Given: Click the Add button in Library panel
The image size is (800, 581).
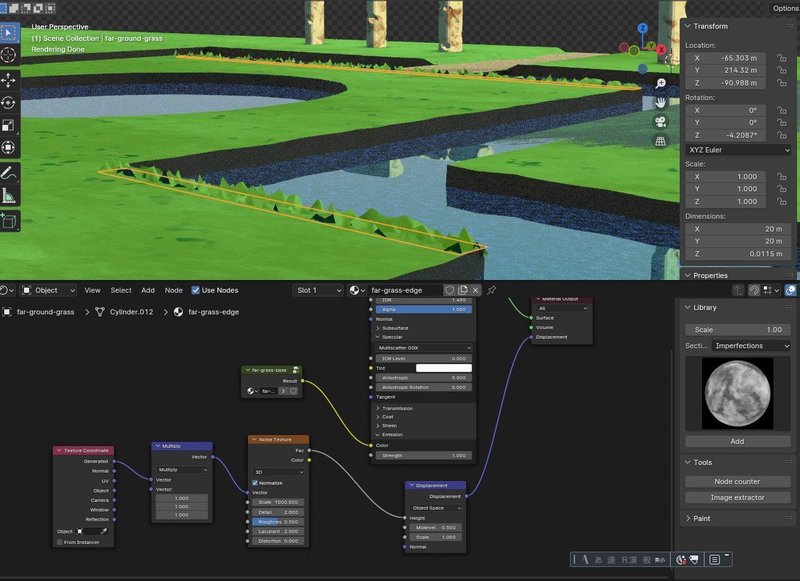Looking at the screenshot, I should pyautogui.click(x=737, y=441).
